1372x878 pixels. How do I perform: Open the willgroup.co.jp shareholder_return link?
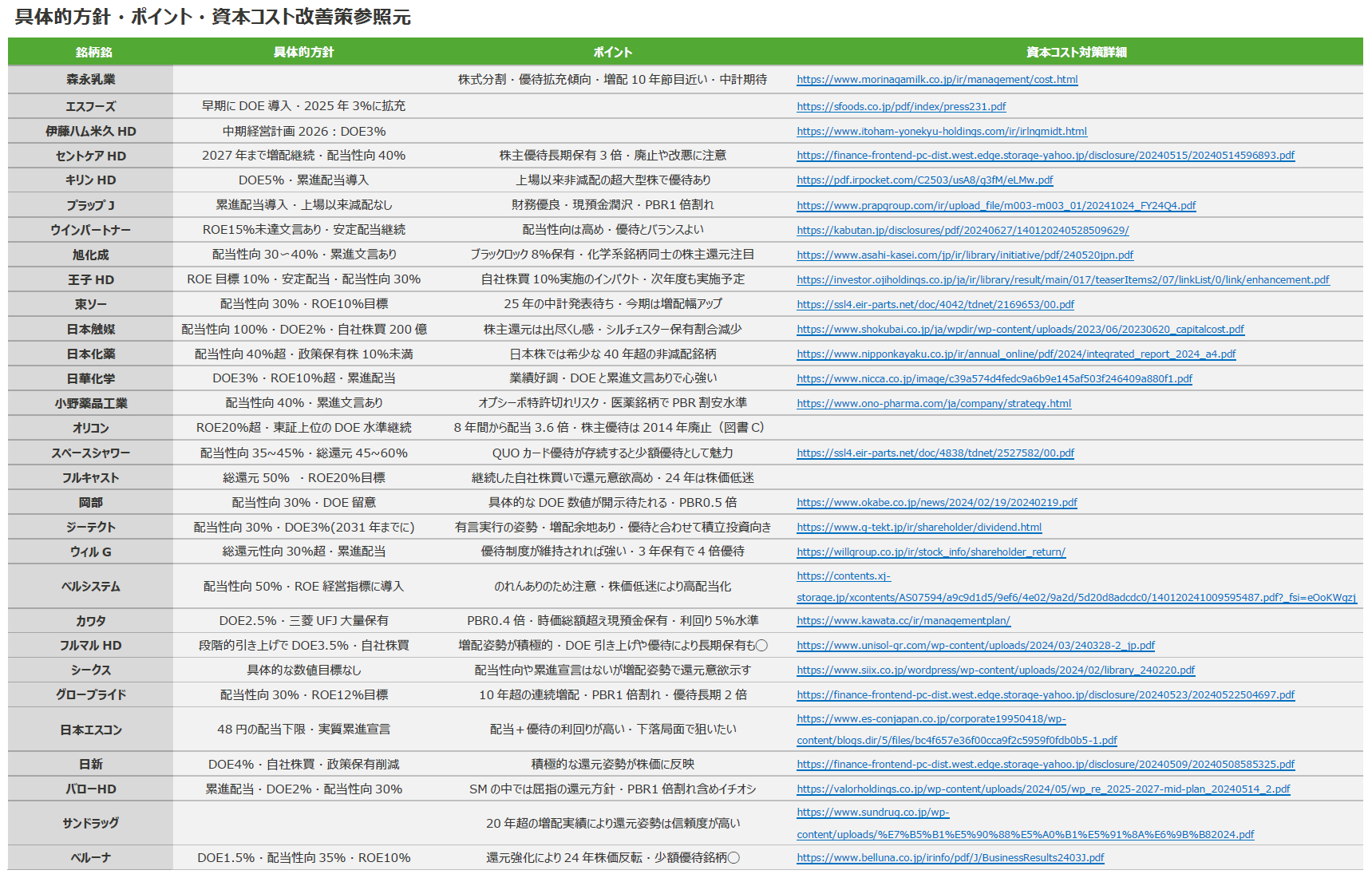pos(931,552)
